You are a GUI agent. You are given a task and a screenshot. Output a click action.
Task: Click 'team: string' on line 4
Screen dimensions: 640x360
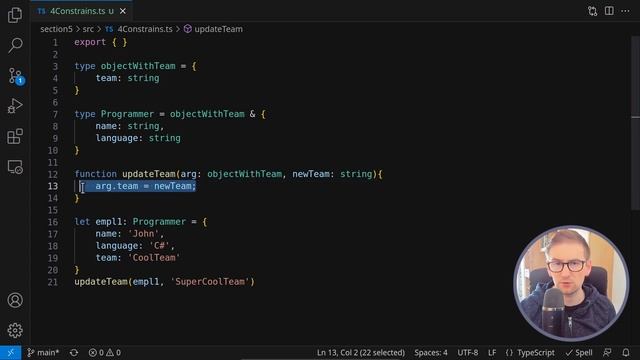[127, 78]
